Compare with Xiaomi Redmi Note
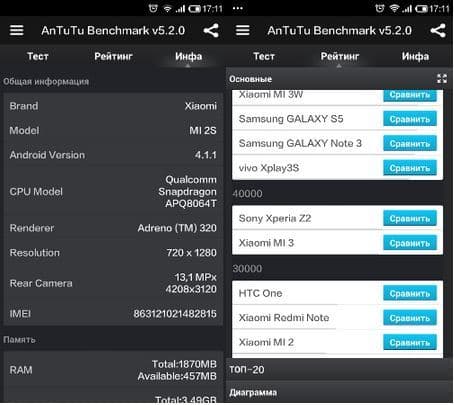The image size is (454, 405). pos(410,318)
